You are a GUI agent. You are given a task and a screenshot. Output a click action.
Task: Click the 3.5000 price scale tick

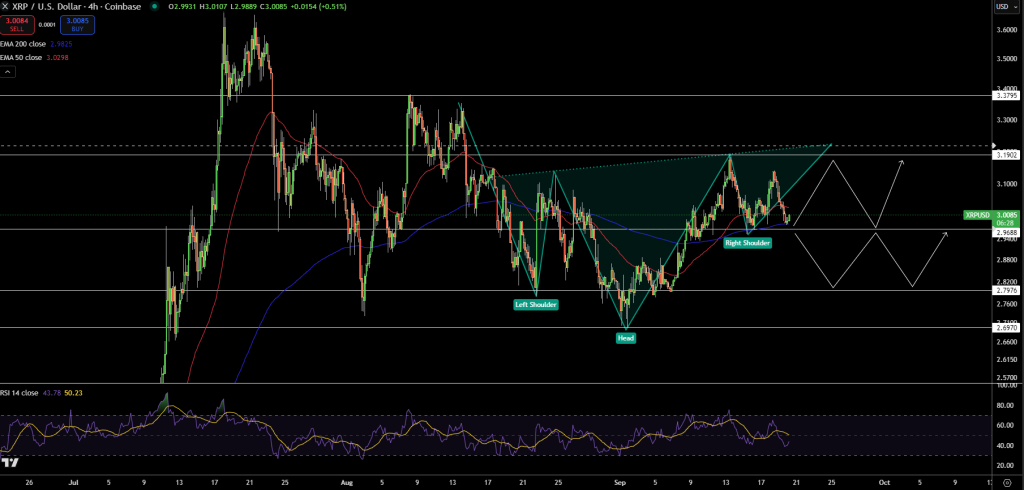pyautogui.click(x=1006, y=59)
